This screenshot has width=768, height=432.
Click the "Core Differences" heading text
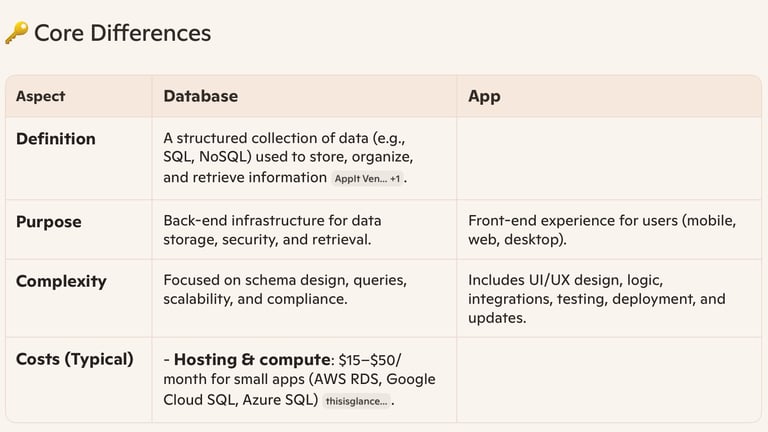coord(122,33)
